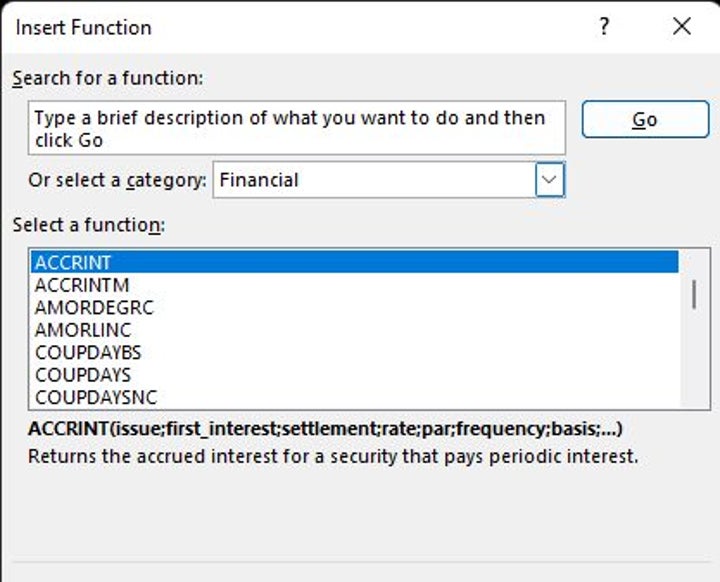Highlight the COUPDAYS function
The height and width of the screenshot is (582, 720).
click(x=83, y=375)
